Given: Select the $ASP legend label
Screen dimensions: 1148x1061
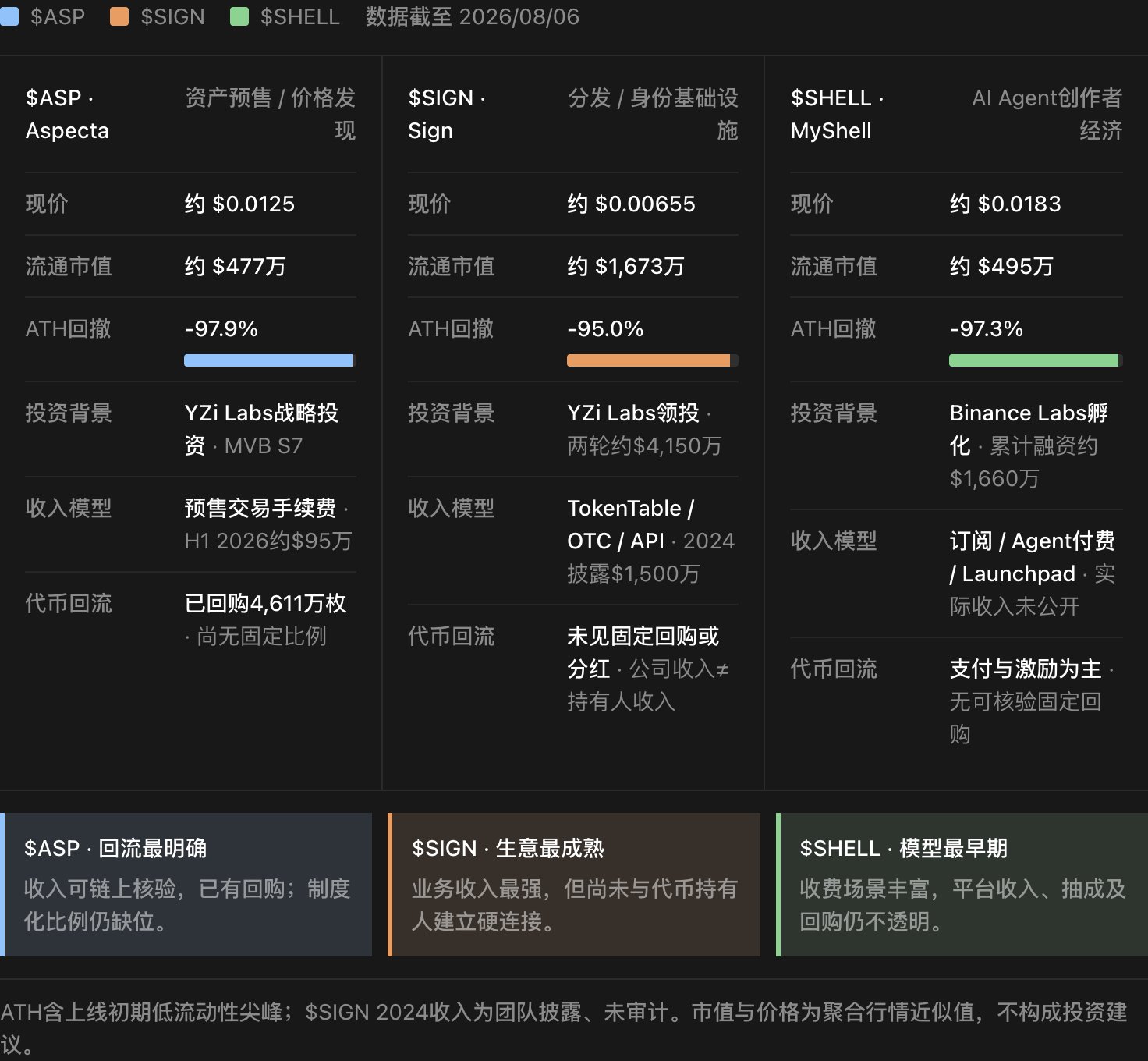Looking at the screenshot, I should pyautogui.click(x=58, y=16).
